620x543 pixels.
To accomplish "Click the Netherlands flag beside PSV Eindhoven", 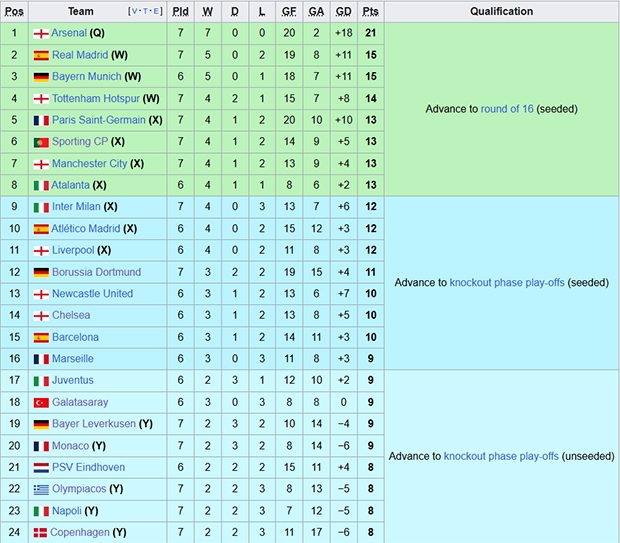I will (41, 467).
